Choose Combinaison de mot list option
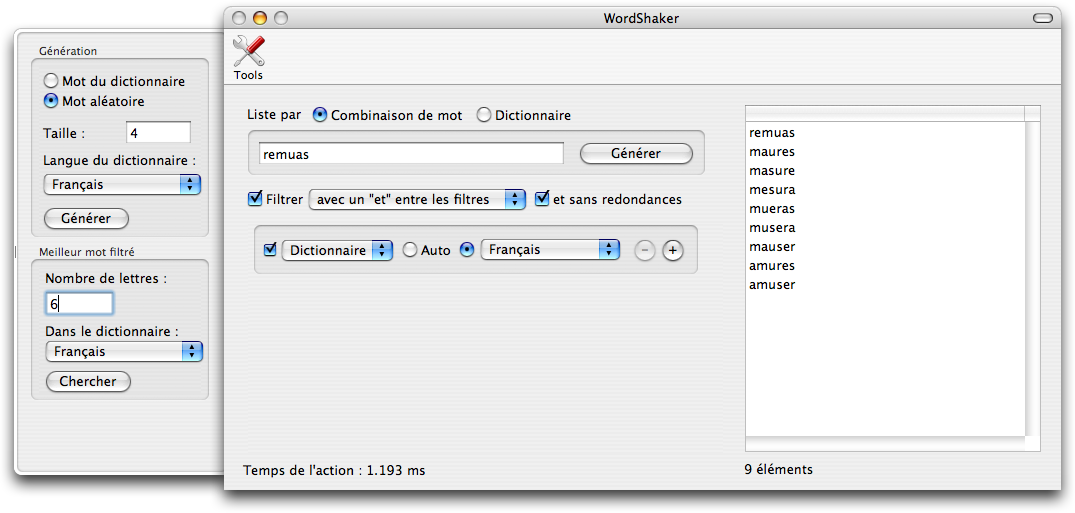1075x513 pixels. [319, 115]
